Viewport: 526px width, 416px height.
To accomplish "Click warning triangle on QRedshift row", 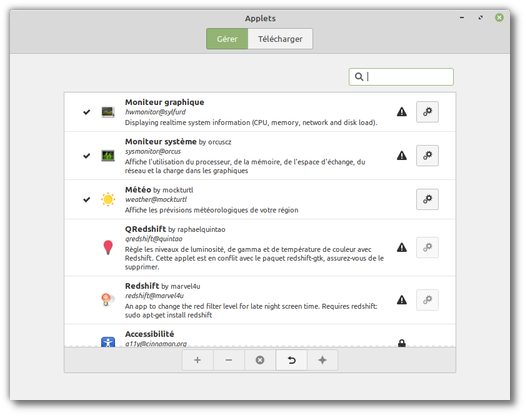I will tap(402, 247).
